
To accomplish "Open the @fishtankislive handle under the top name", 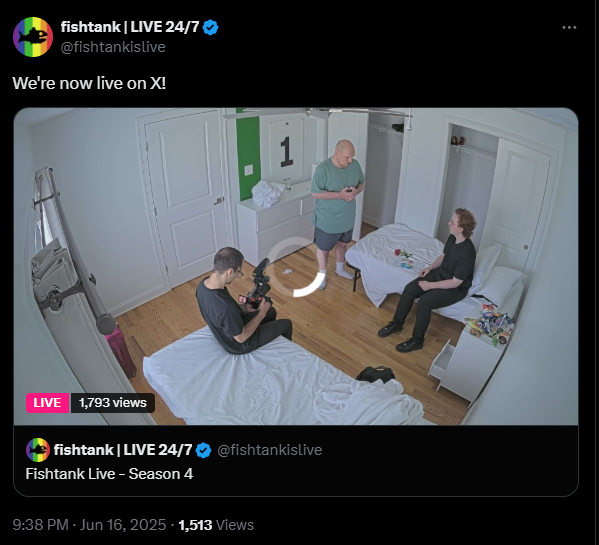I will click(113, 47).
